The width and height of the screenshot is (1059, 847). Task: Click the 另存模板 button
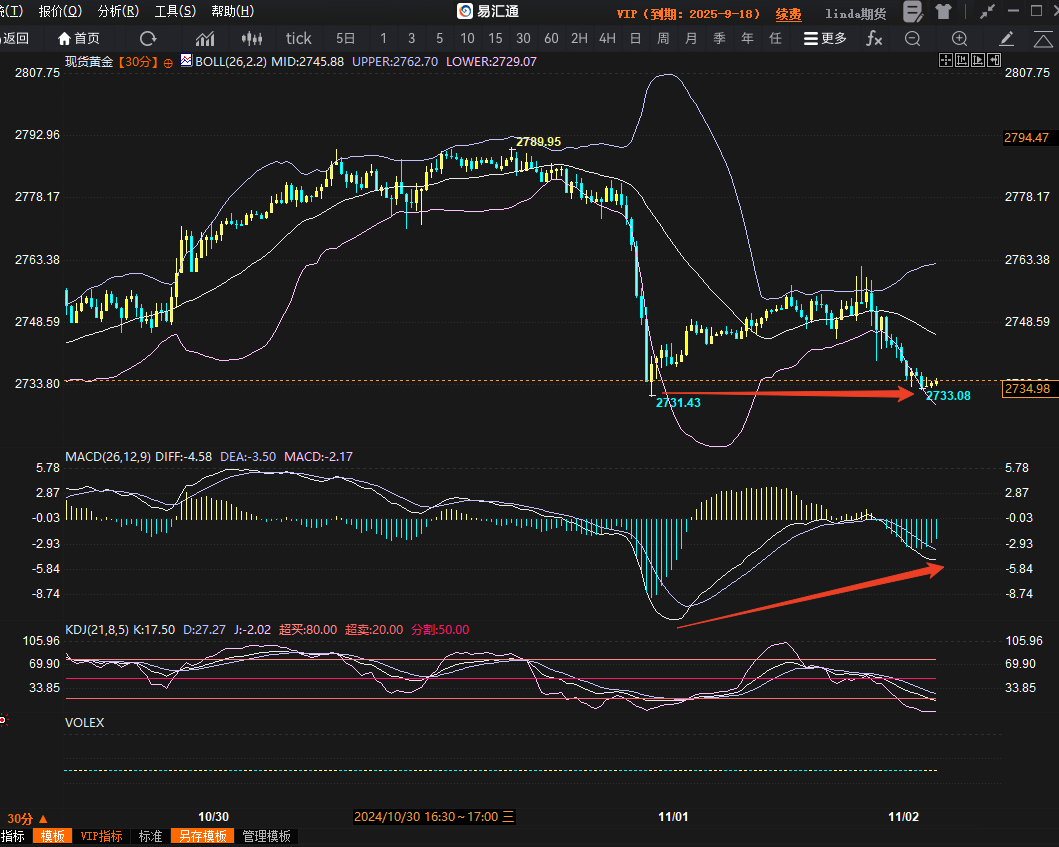203,836
